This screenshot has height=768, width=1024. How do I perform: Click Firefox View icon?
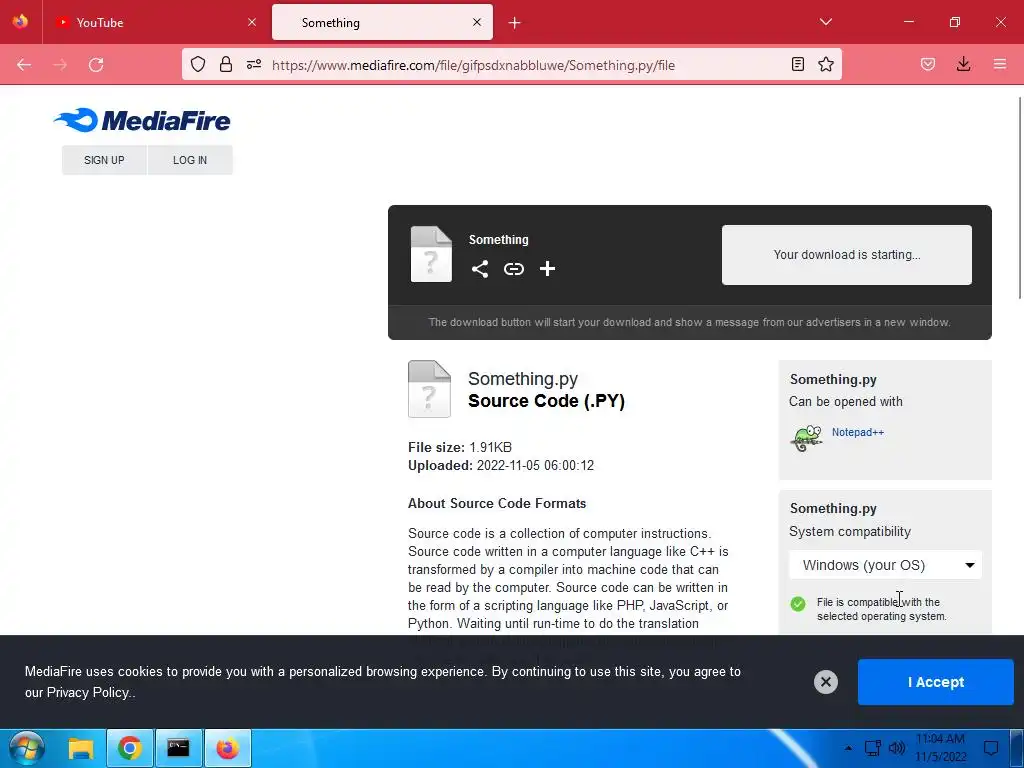[x=20, y=22]
